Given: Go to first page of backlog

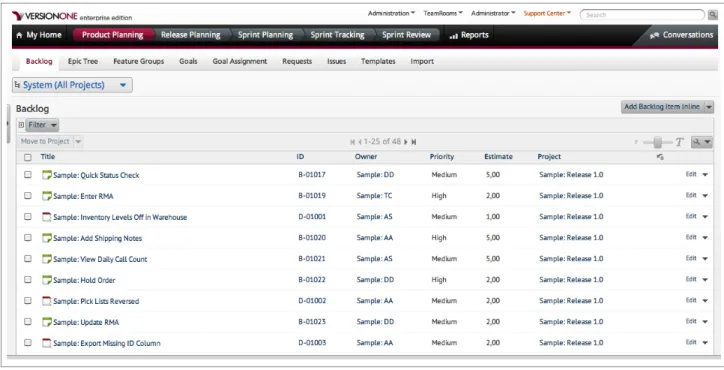Looking at the screenshot, I should (x=352, y=142).
